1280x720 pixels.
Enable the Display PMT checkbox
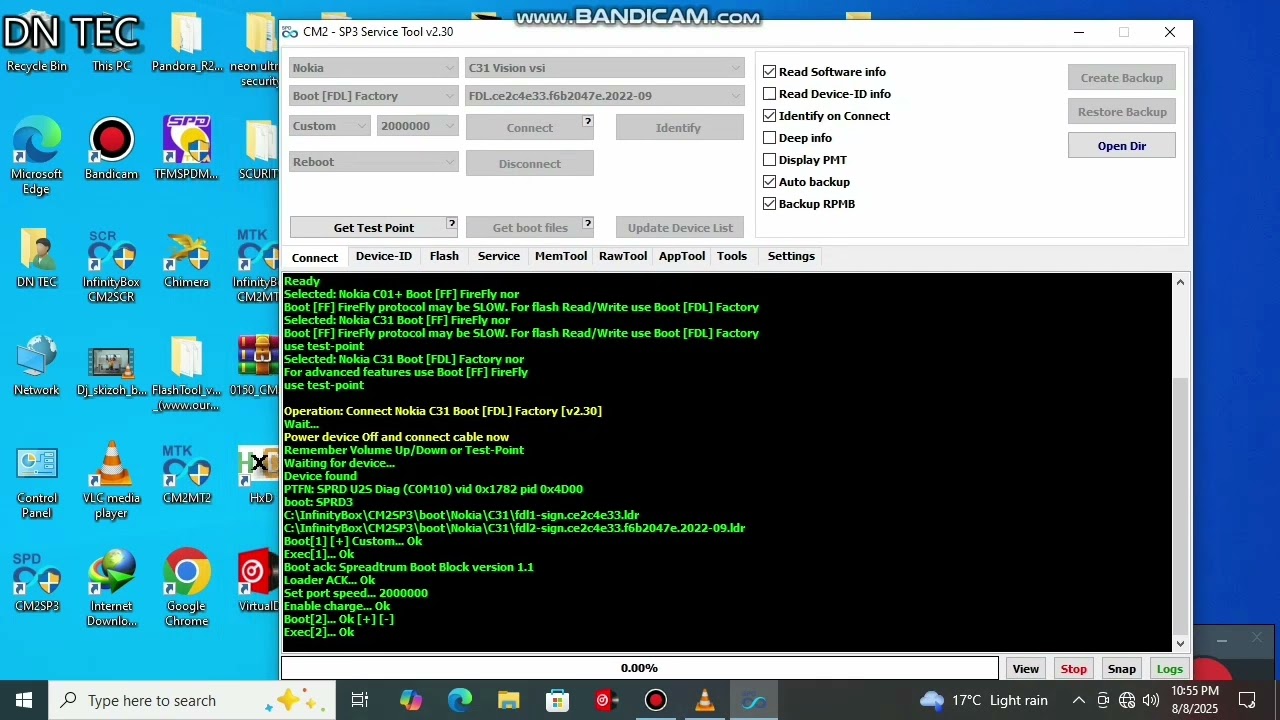pyautogui.click(x=769, y=160)
